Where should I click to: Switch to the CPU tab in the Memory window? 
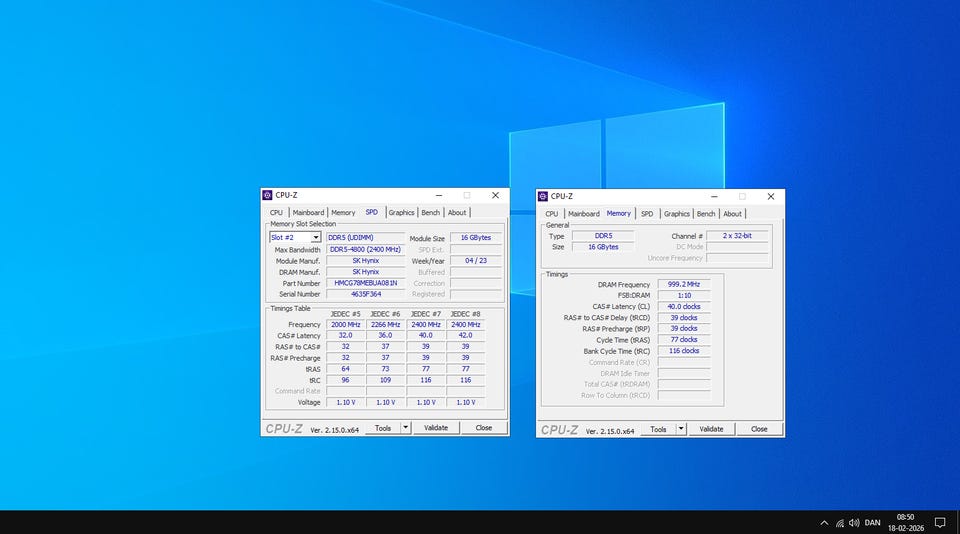(x=552, y=213)
